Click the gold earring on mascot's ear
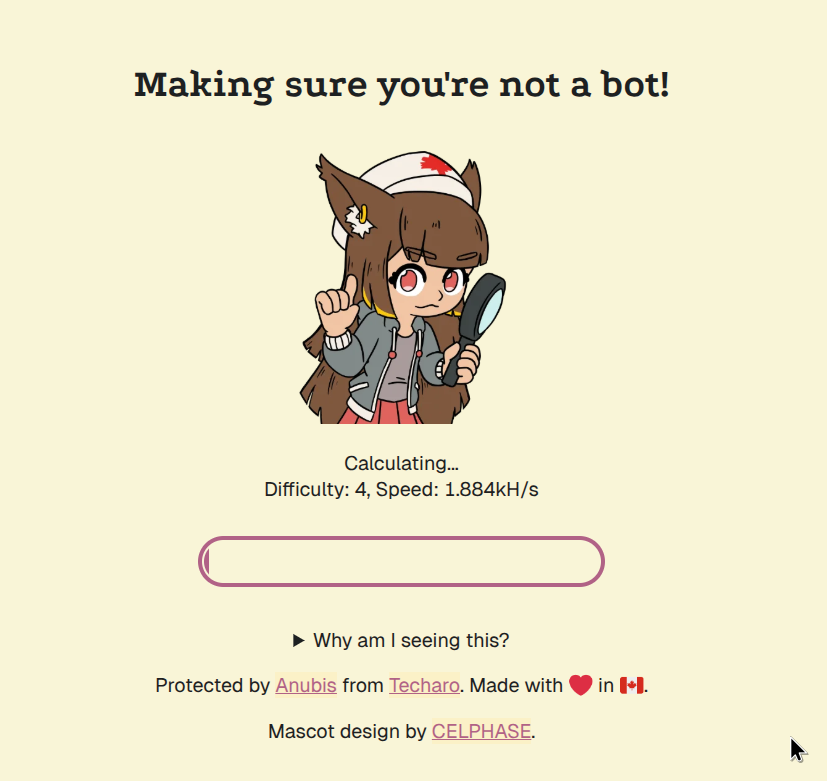 [x=363, y=214]
